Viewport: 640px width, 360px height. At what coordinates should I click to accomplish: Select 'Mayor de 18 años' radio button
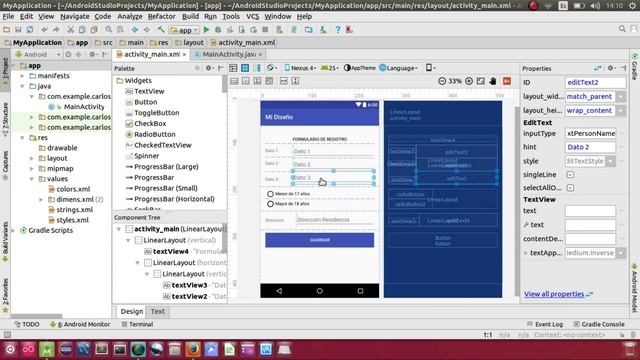point(270,203)
